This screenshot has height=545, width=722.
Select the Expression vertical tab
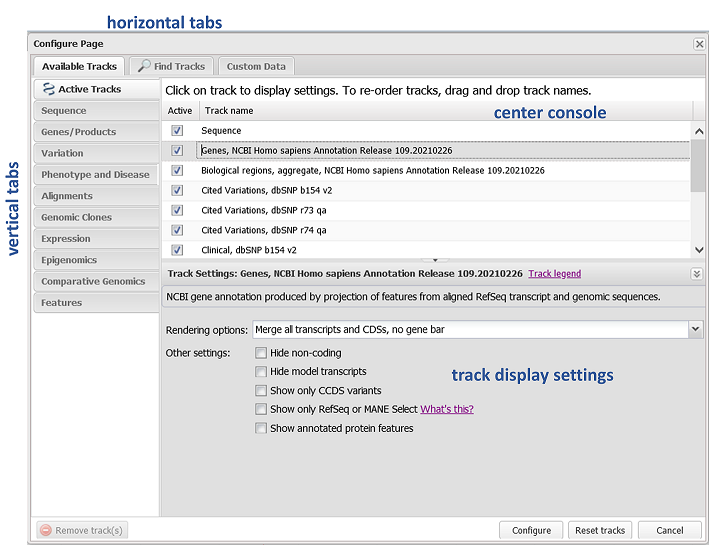pyautogui.click(x=96, y=239)
